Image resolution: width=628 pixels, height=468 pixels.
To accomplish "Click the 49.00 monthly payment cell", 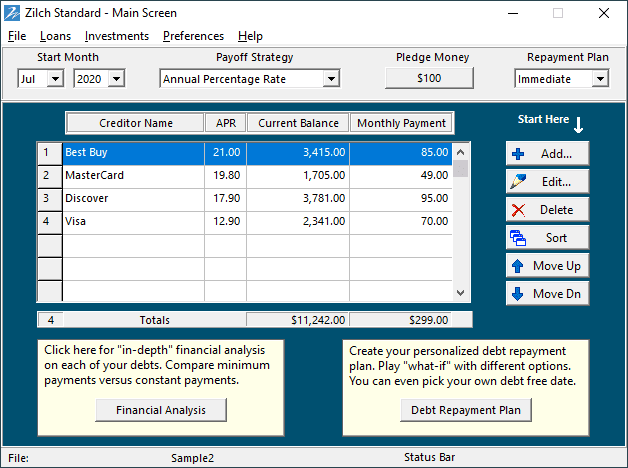I will pos(401,175).
